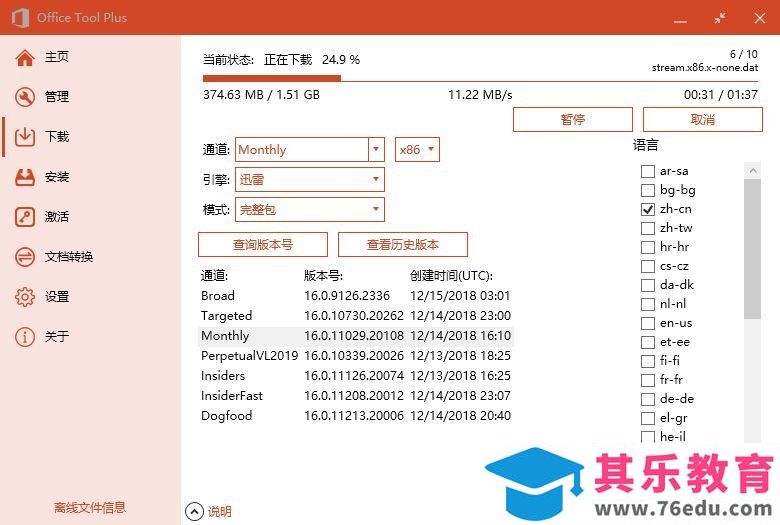
Task: Expand the 说明 circle arrow icon
Action: tap(195, 511)
